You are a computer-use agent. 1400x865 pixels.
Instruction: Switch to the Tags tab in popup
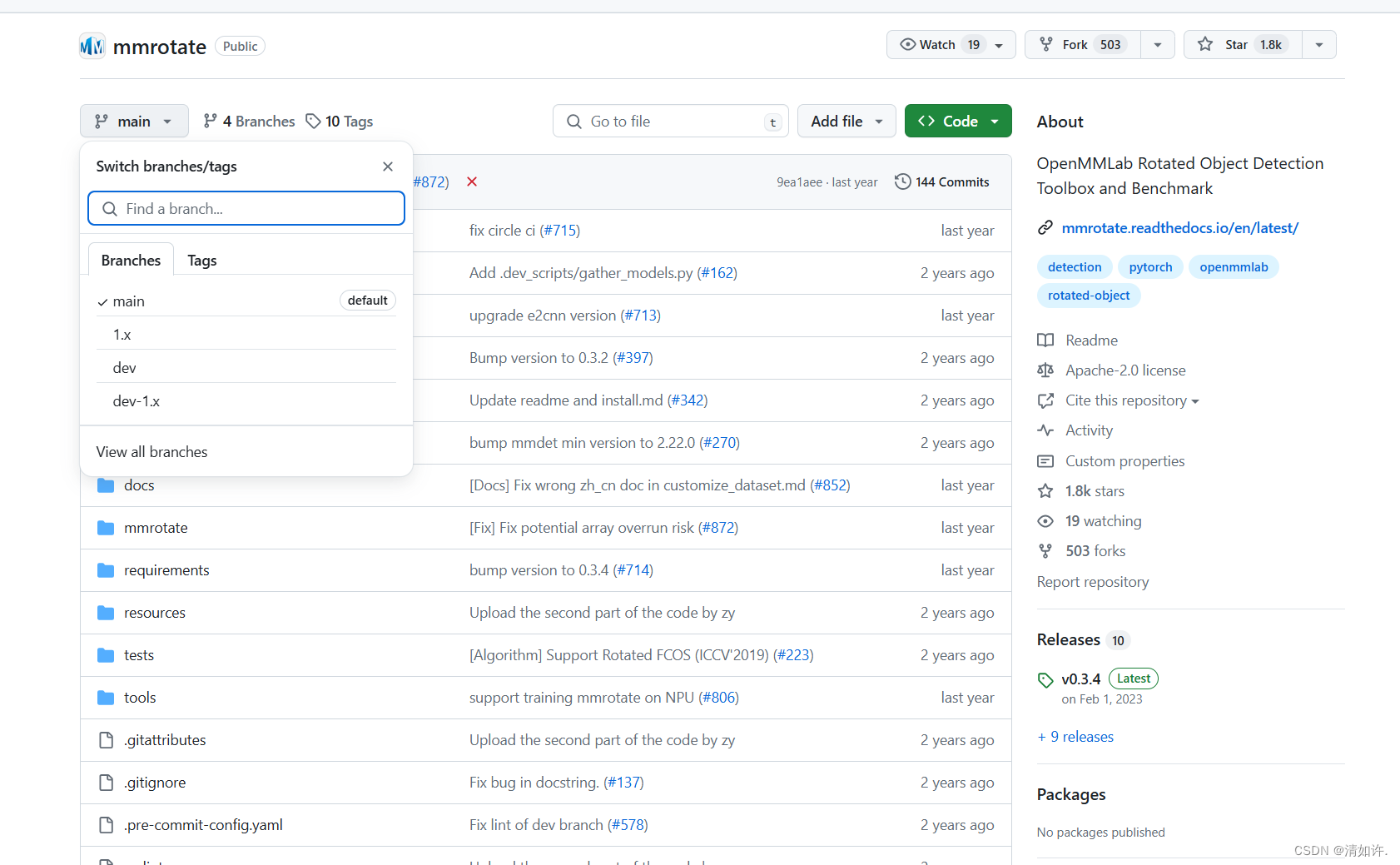click(202, 261)
